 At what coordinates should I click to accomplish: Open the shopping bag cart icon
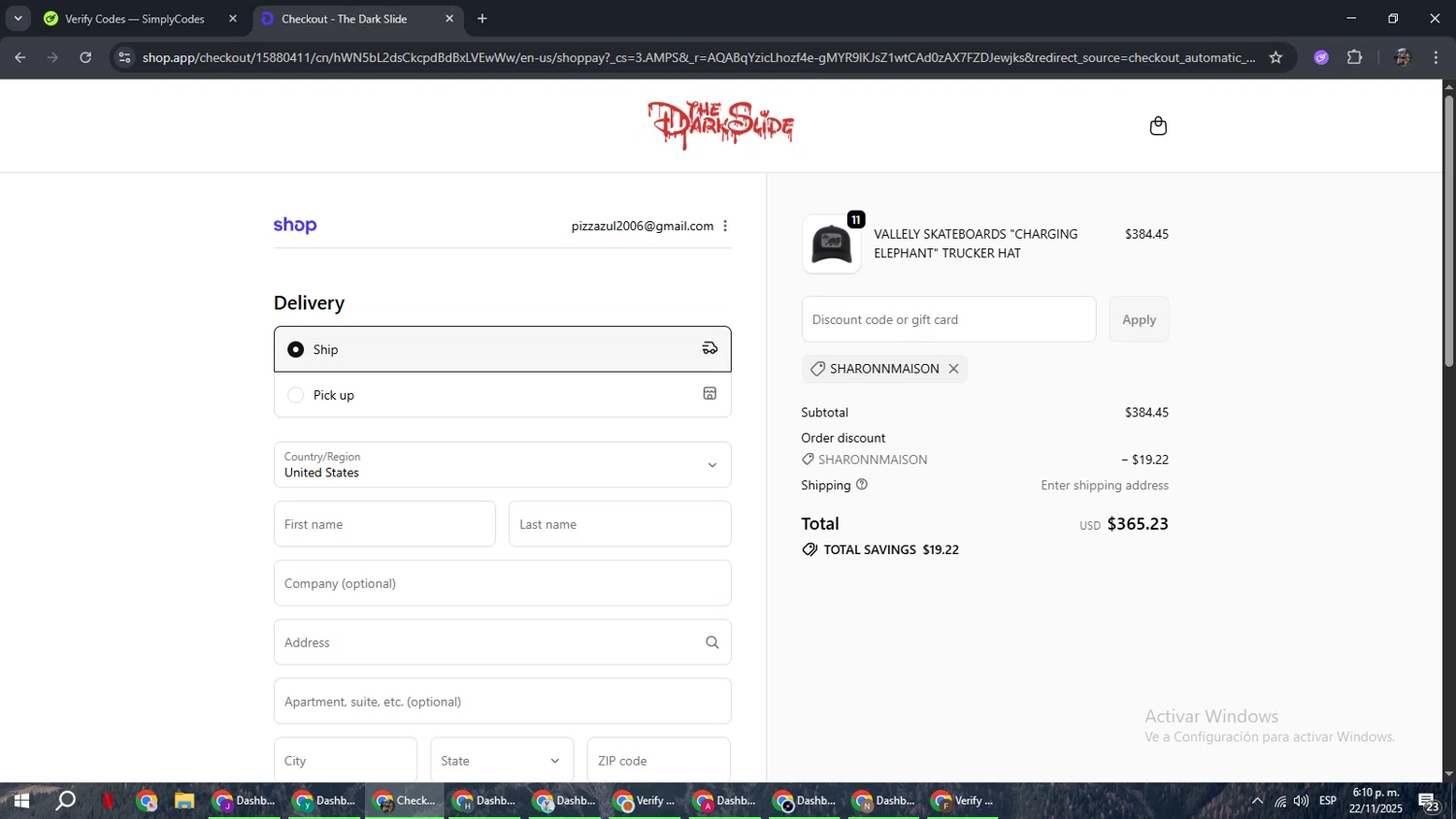[x=1158, y=126]
